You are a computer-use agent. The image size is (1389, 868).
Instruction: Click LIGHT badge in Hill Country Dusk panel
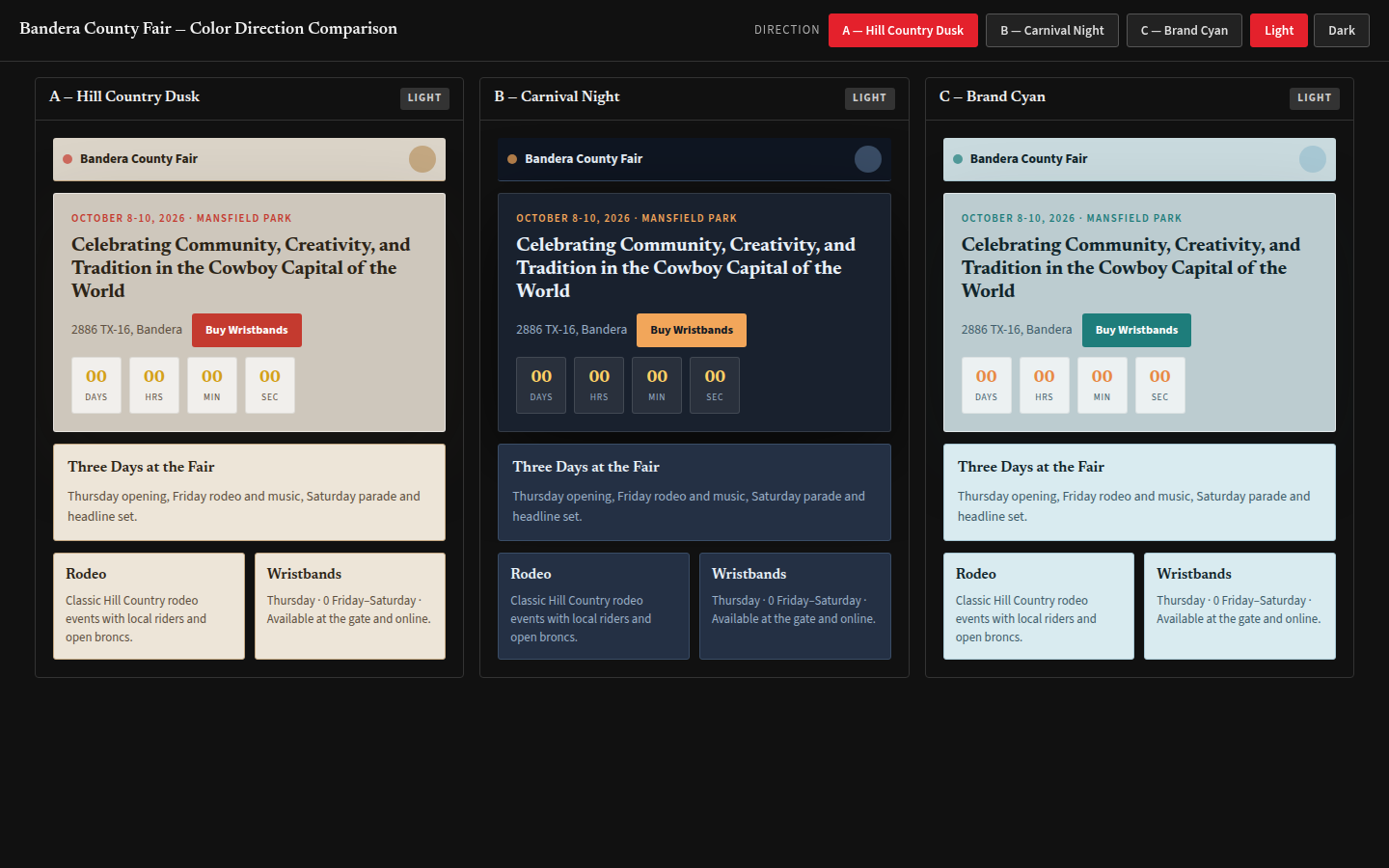click(x=424, y=98)
